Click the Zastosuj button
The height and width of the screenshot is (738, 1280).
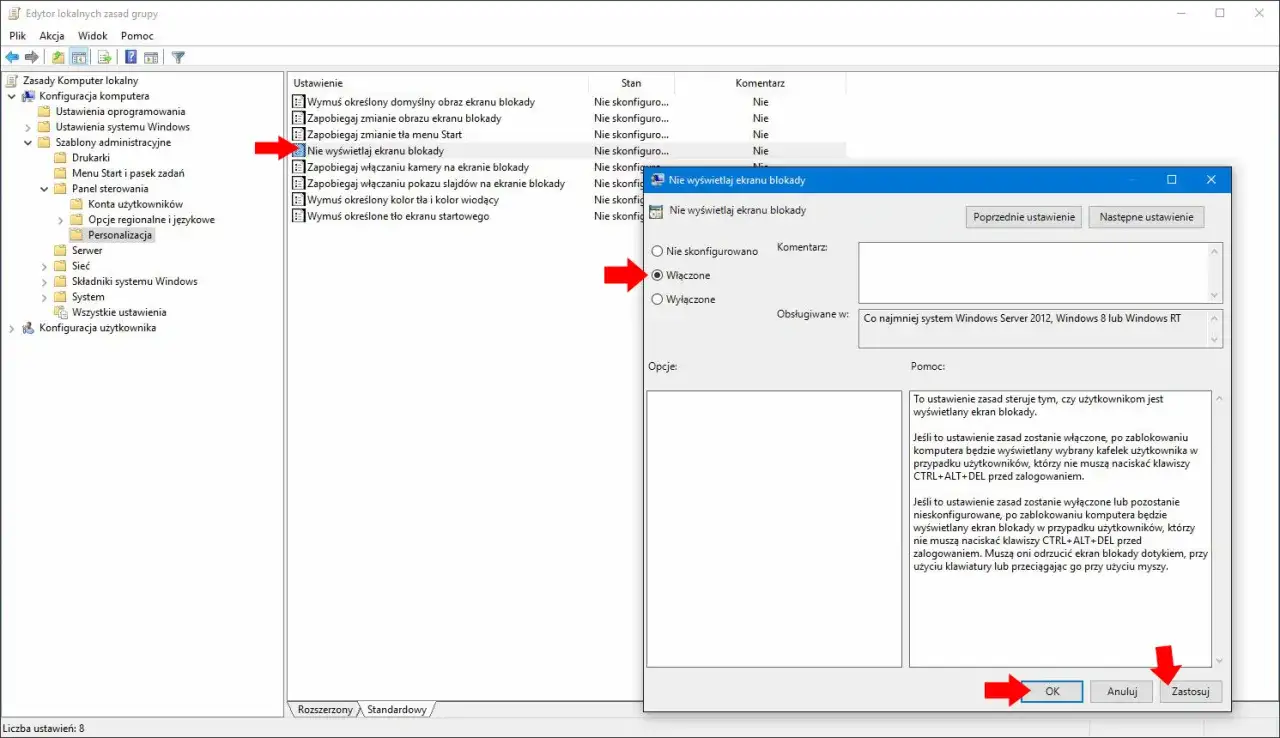point(1190,691)
